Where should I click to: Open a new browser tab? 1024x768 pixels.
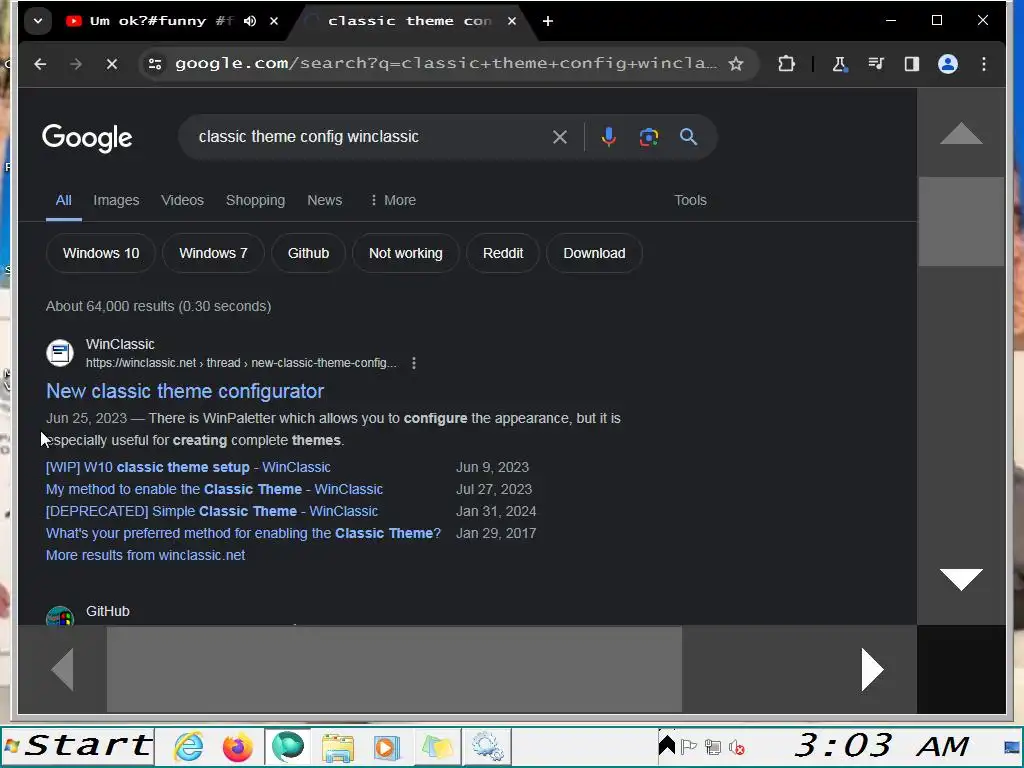547,21
